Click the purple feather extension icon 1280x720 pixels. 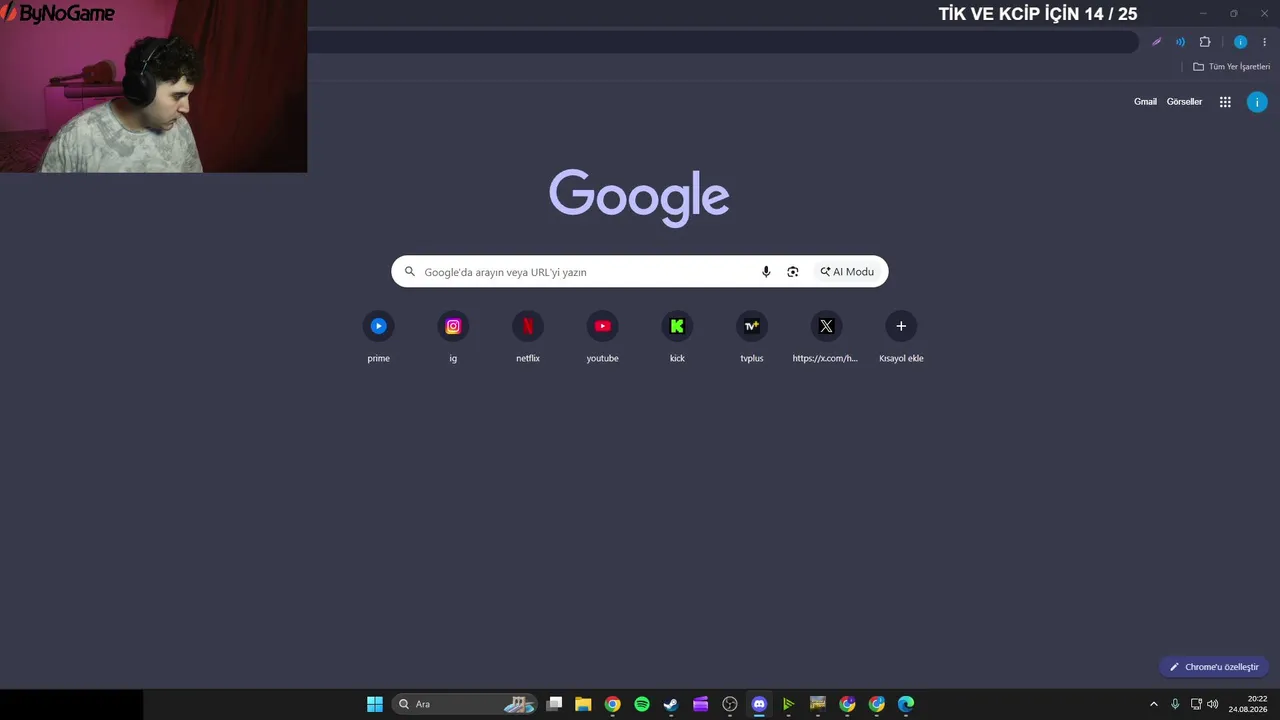pos(1156,42)
